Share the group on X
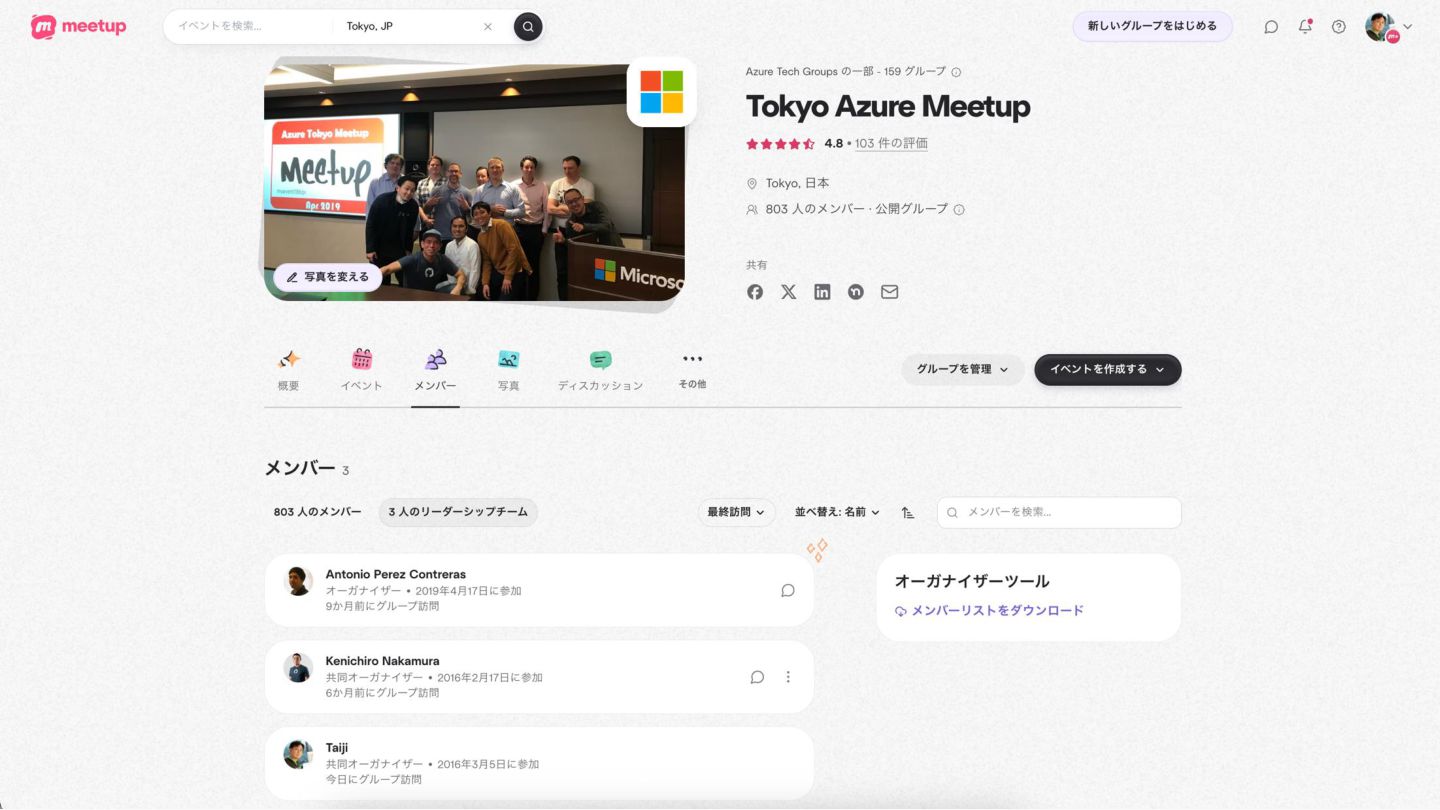1440x810 pixels. [x=789, y=292]
